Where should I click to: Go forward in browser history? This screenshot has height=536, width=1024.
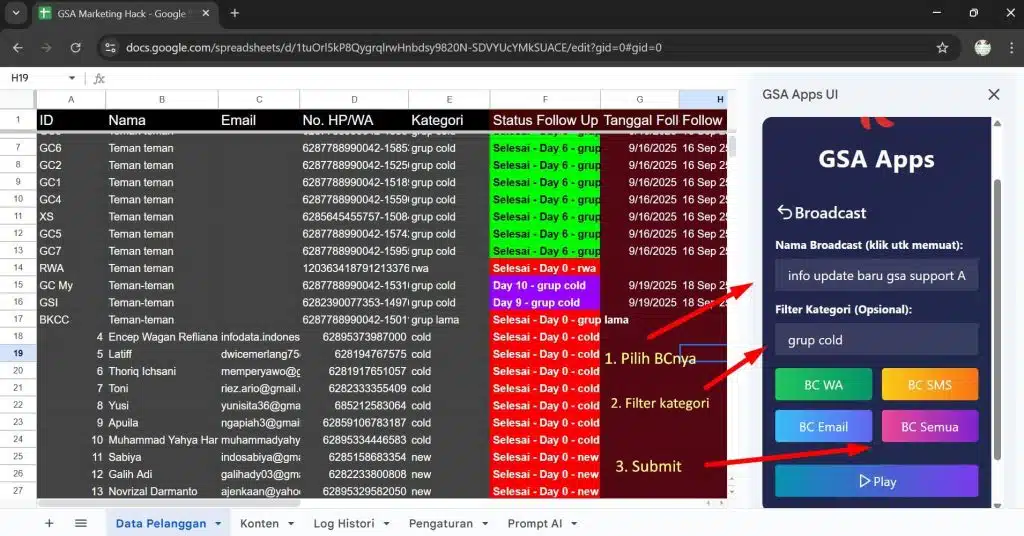46,48
